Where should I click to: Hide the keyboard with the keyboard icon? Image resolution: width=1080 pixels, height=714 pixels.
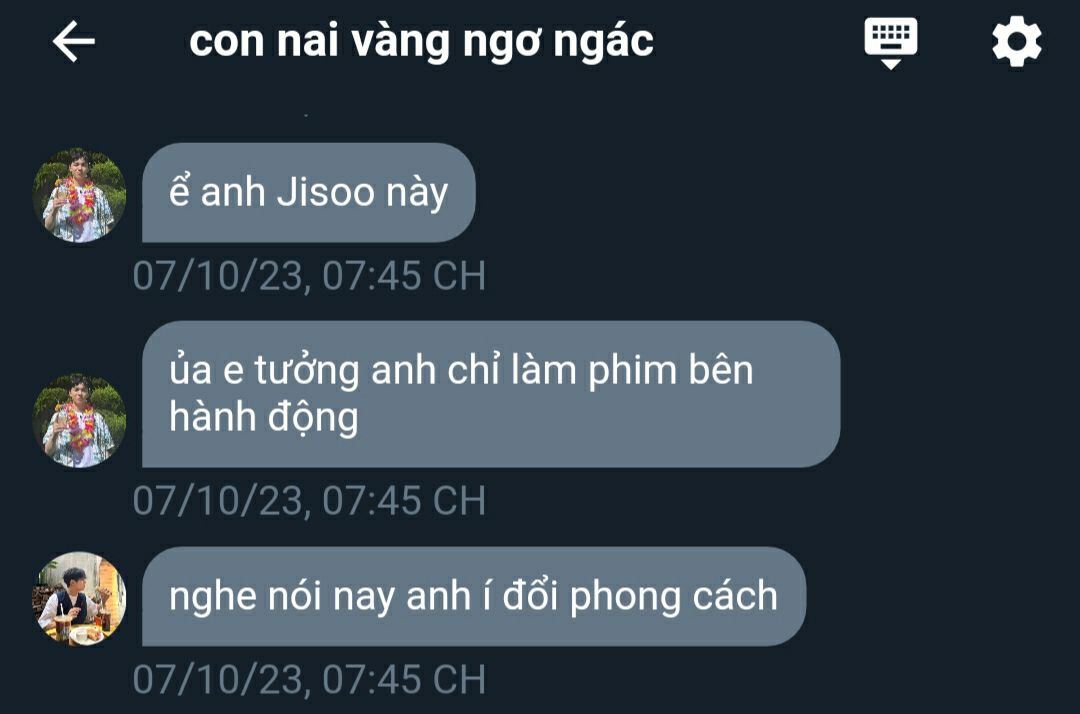tap(891, 43)
